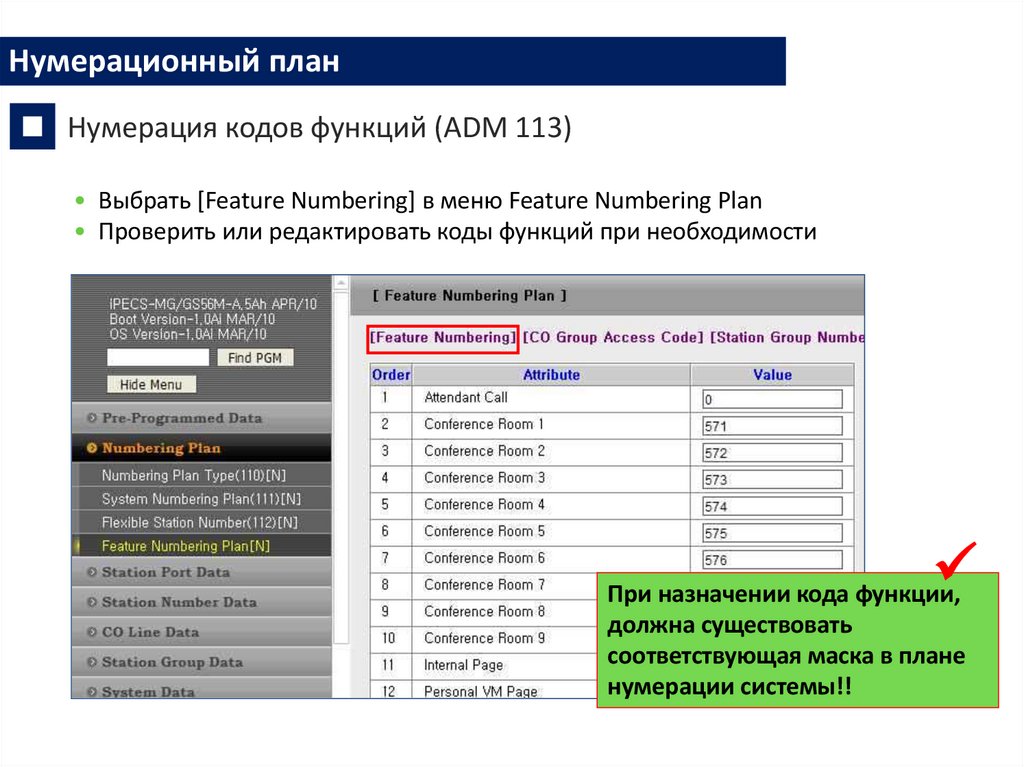
Task: Click the Conference Room 5 value field
Action: (x=773, y=533)
